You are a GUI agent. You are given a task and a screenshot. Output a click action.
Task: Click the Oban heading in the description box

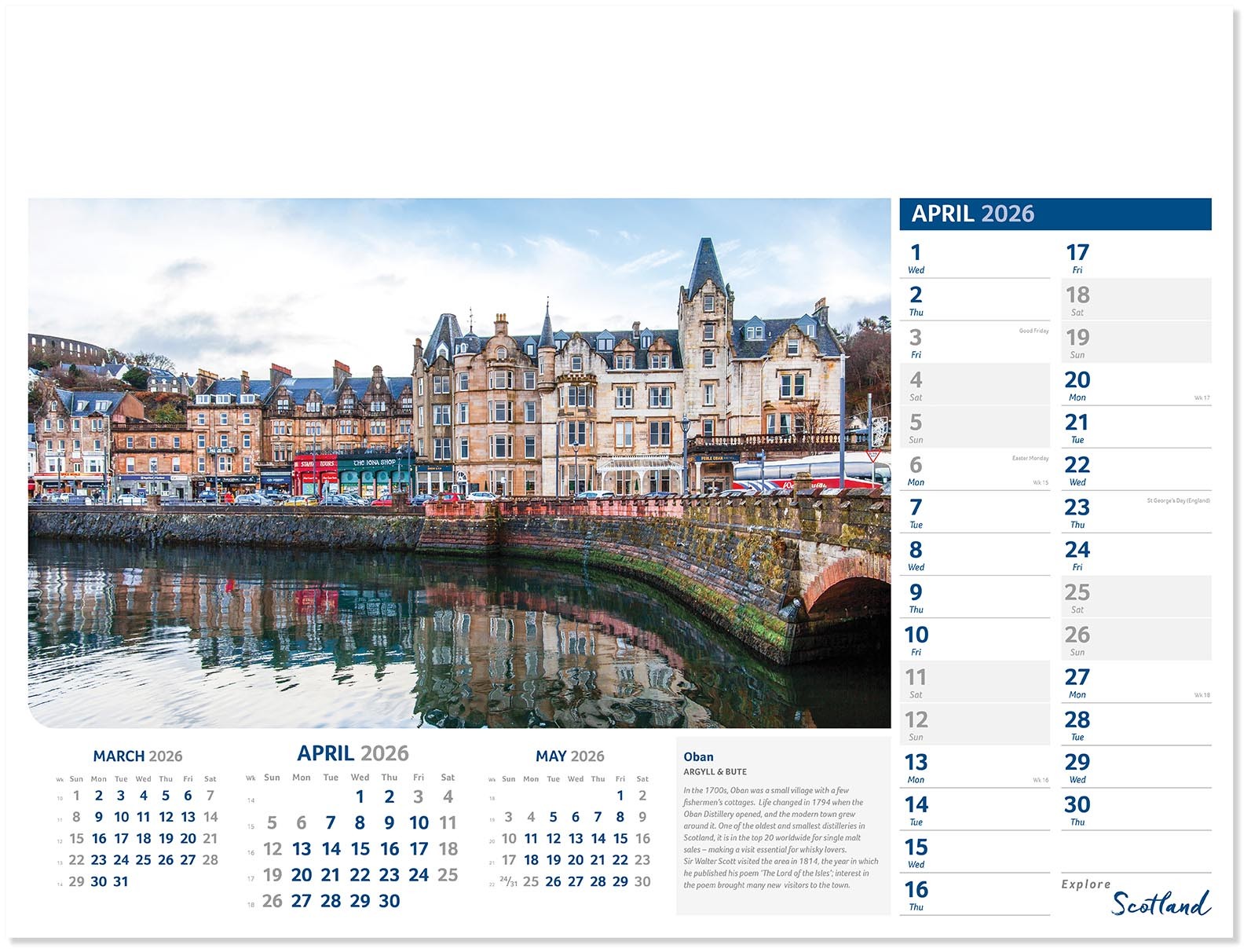click(x=698, y=756)
